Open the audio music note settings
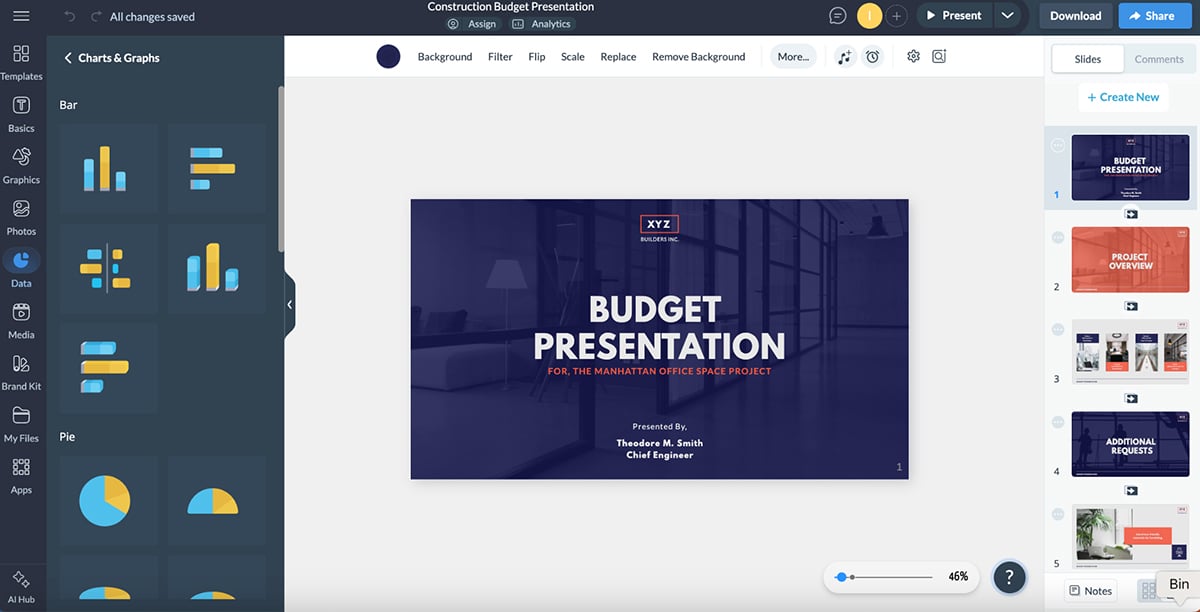Image resolution: width=1200 pixels, height=612 pixels. click(845, 57)
